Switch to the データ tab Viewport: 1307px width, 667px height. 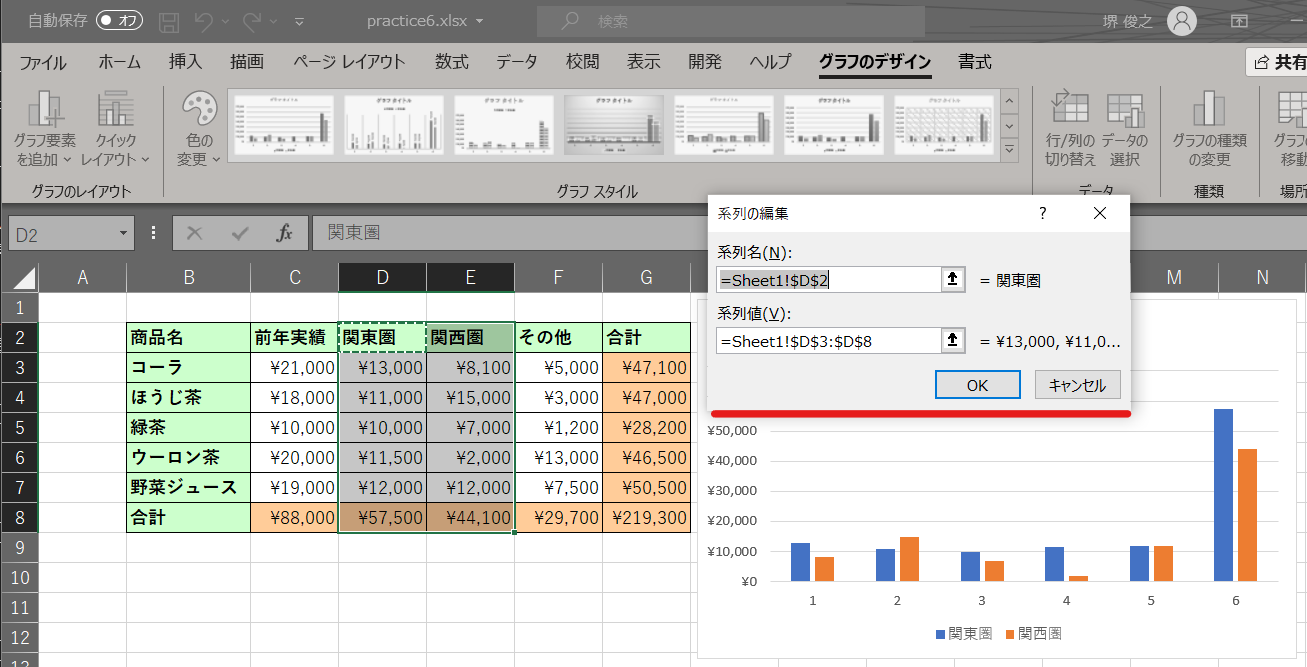[x=516, y=62]
